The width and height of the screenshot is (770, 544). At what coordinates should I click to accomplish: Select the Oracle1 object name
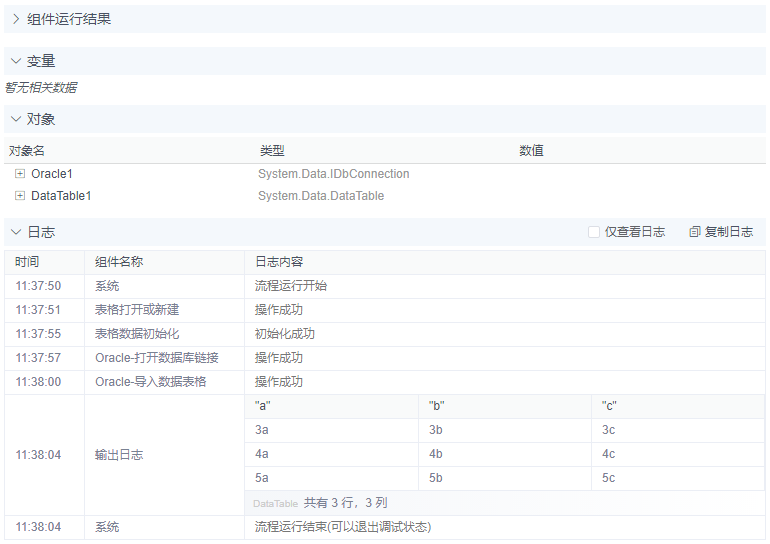click(x=52, y=174)
